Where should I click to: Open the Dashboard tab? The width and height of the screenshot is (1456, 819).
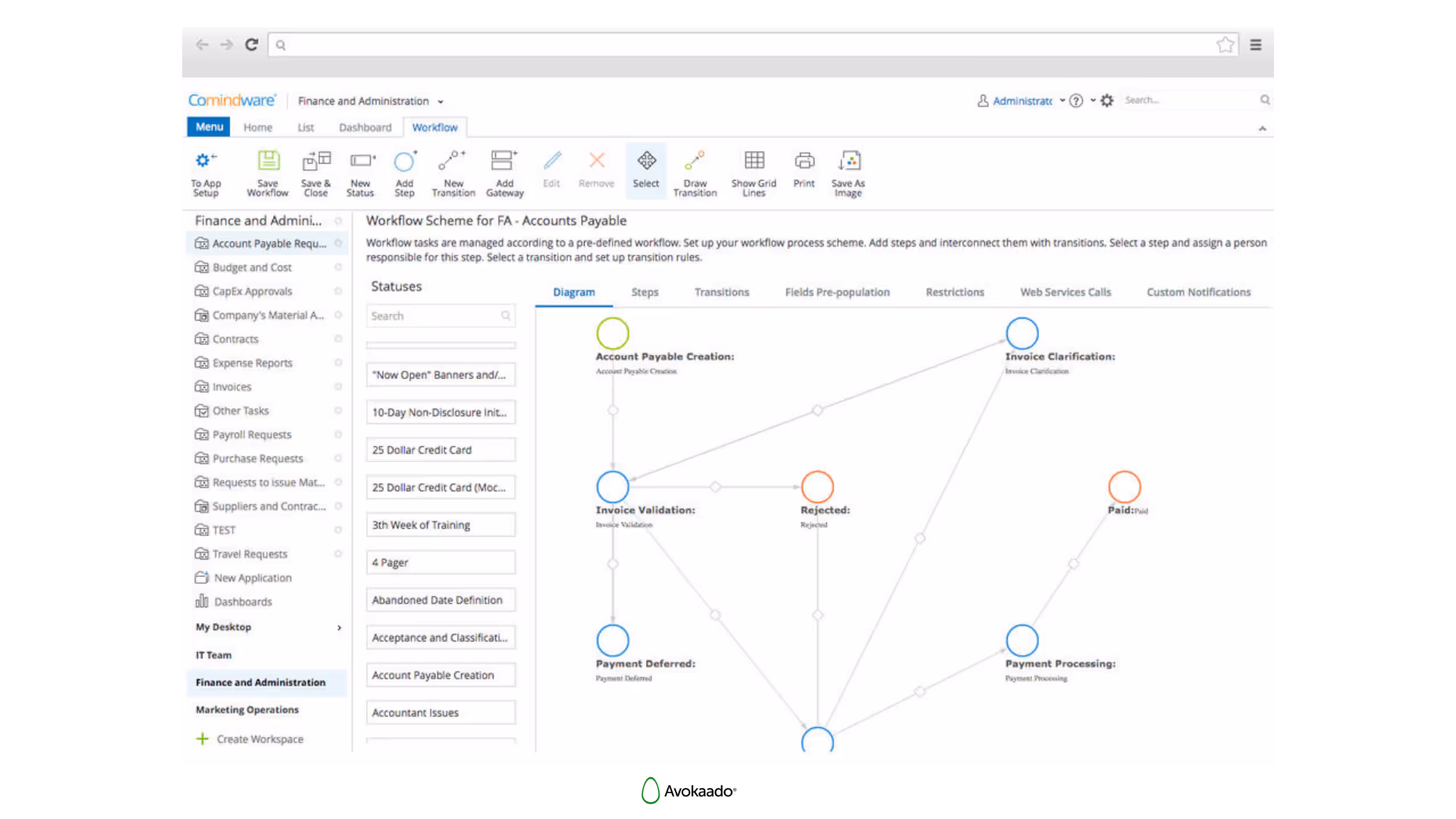(x=365, y=127)
